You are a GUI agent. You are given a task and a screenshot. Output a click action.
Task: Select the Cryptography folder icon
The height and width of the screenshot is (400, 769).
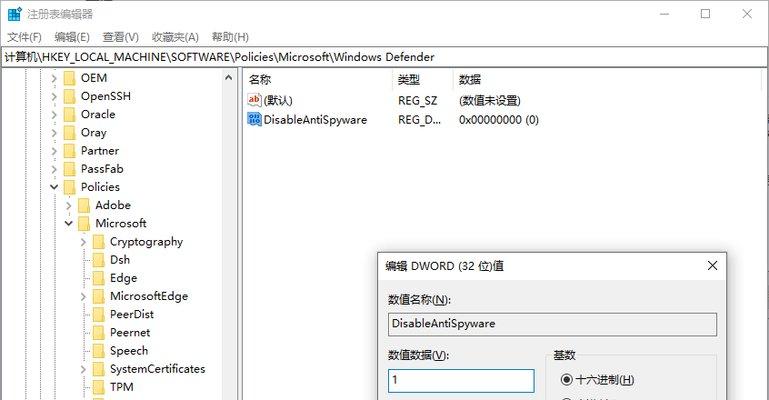99,242
